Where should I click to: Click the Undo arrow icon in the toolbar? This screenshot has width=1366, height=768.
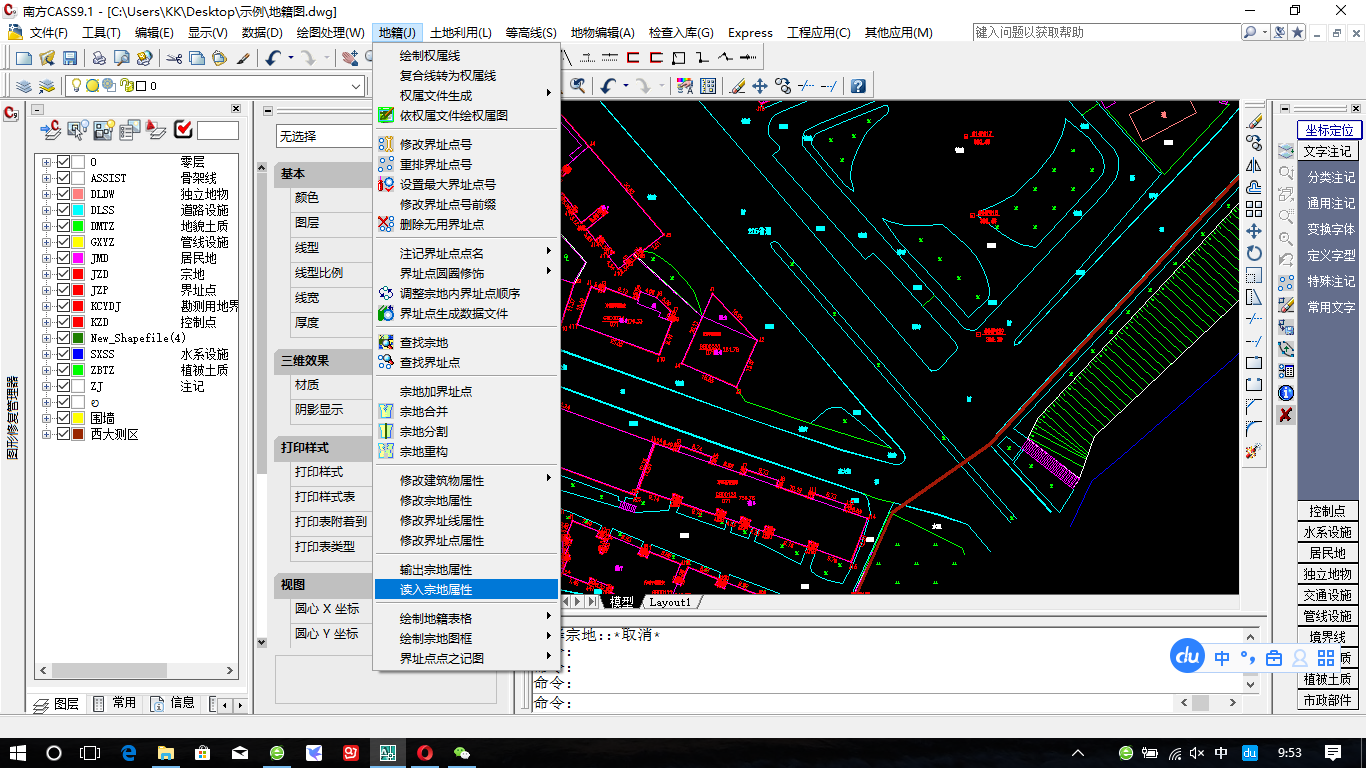(x=608, y=85)
